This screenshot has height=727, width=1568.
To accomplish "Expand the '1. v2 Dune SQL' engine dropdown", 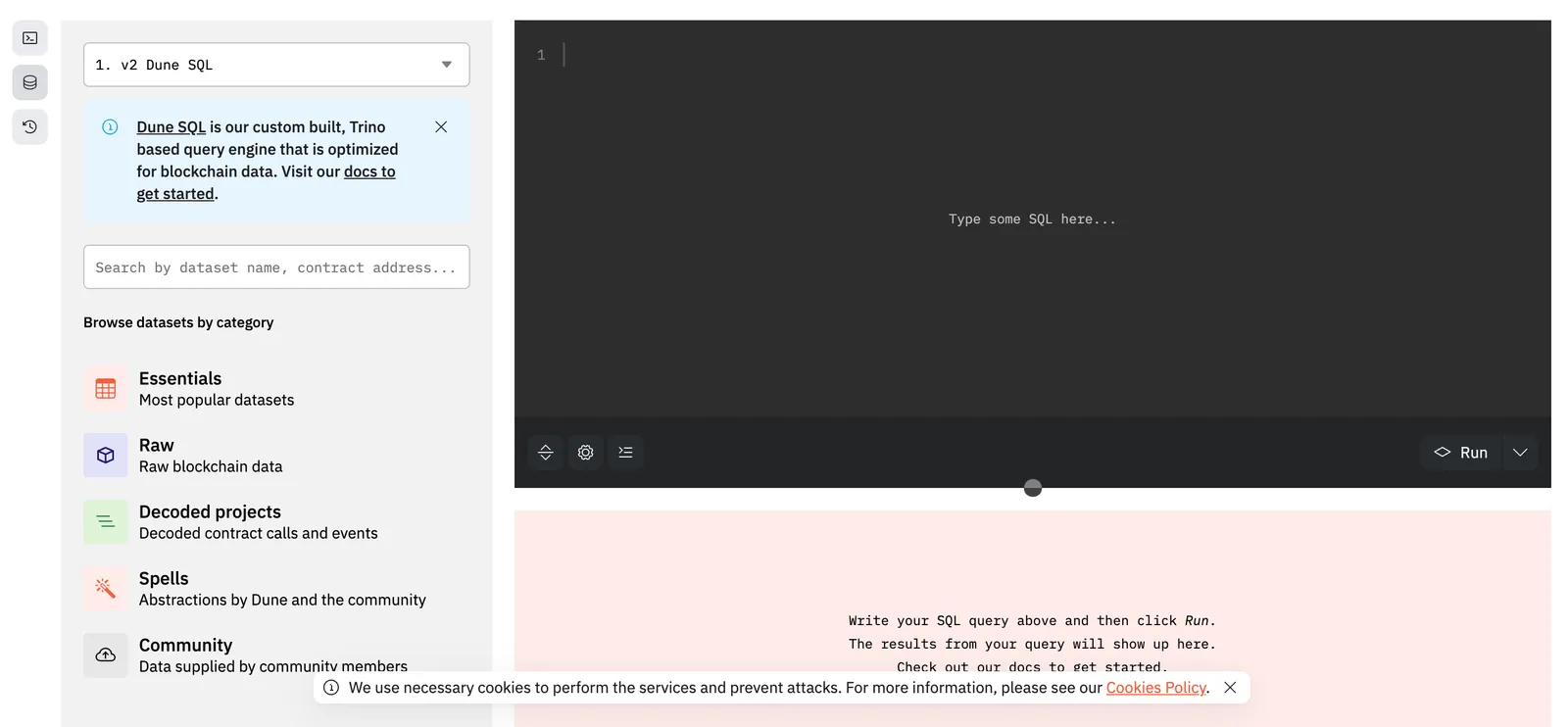I will click(x=276, y=65).
